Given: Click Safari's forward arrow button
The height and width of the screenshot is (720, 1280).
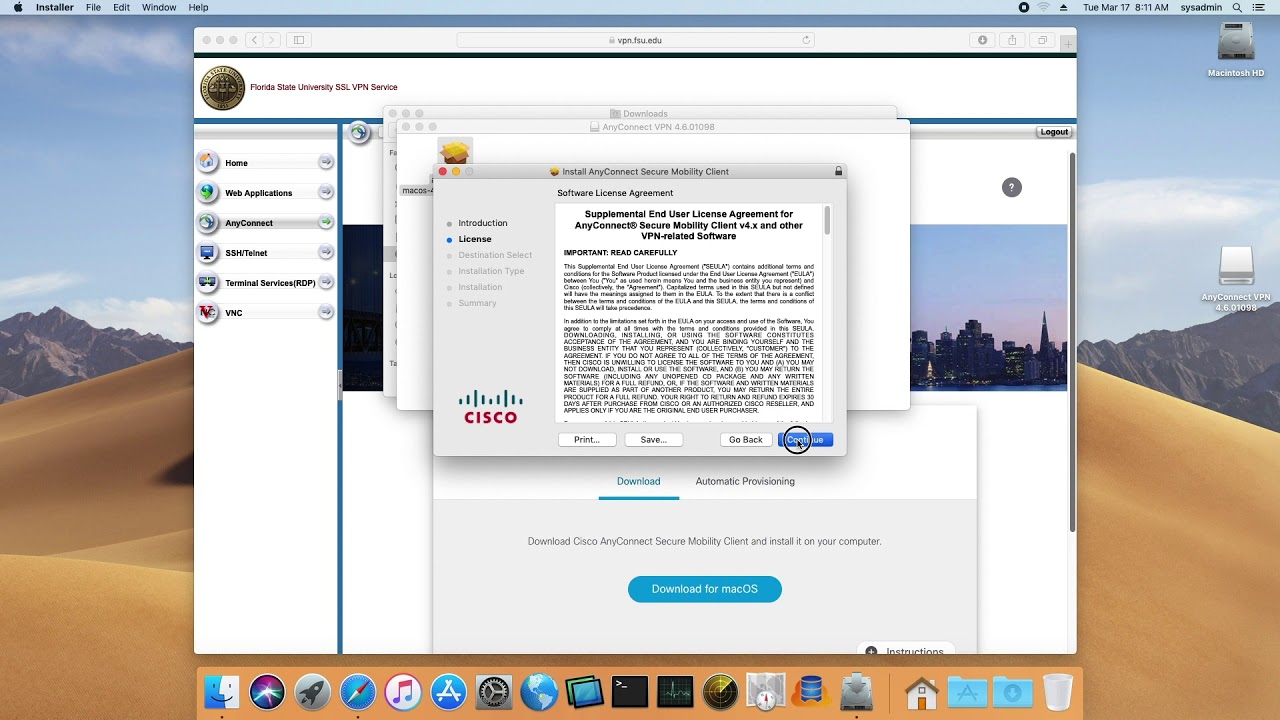Looking at the screenshot, I should pyautogui.click(x=271, y=40).
